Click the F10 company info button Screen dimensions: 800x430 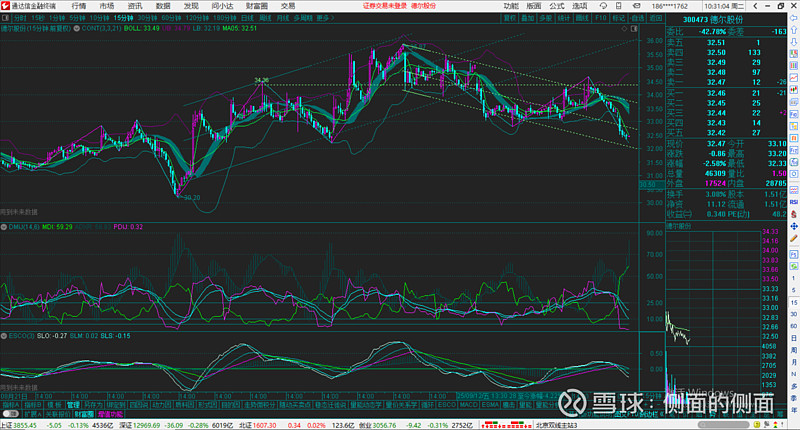coord(601,18)
